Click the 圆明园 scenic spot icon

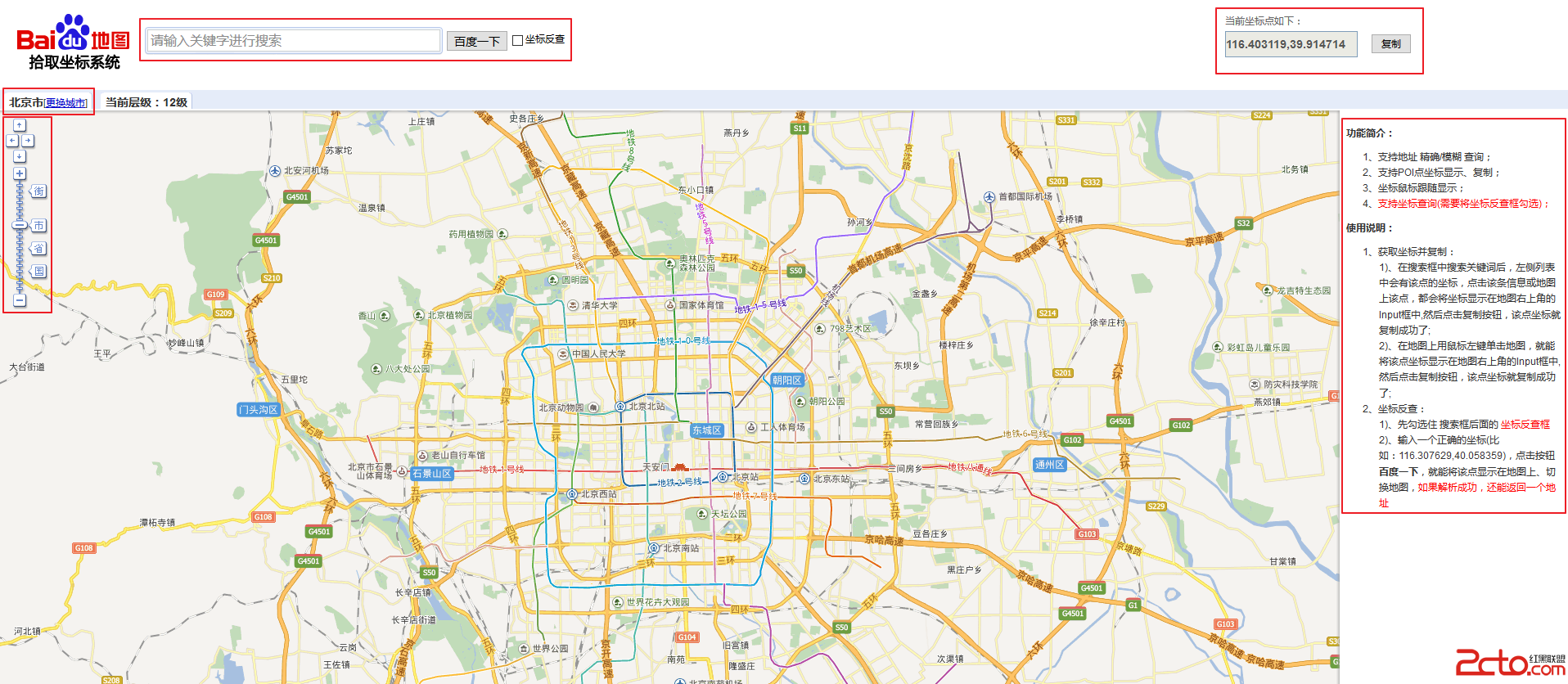pyautogui.click(x=553, y=280)
